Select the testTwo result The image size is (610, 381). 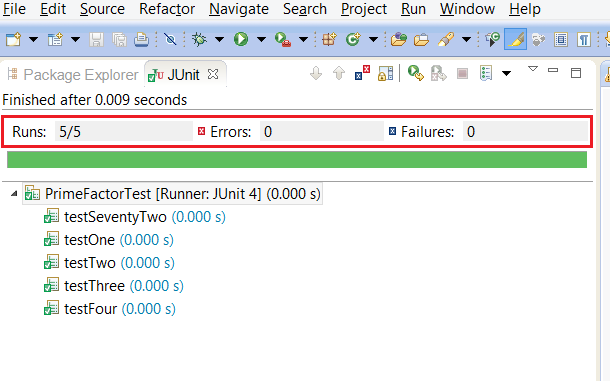109,263
